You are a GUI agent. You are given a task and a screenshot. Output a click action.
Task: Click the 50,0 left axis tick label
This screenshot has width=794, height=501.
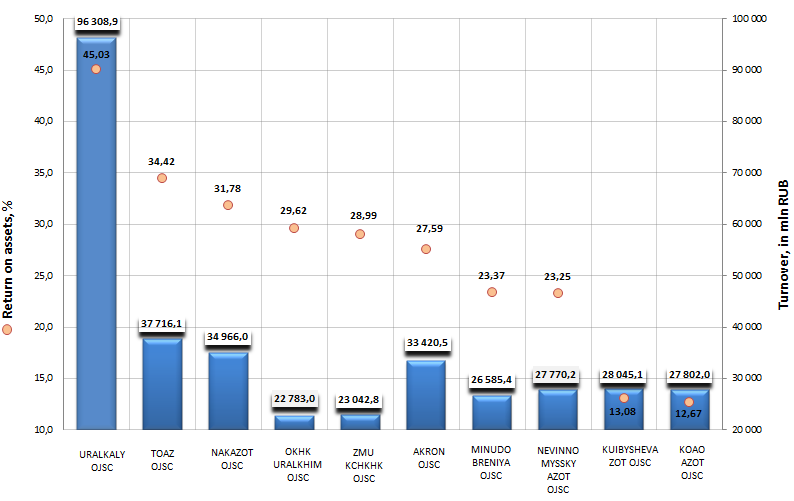pos(44,19)
